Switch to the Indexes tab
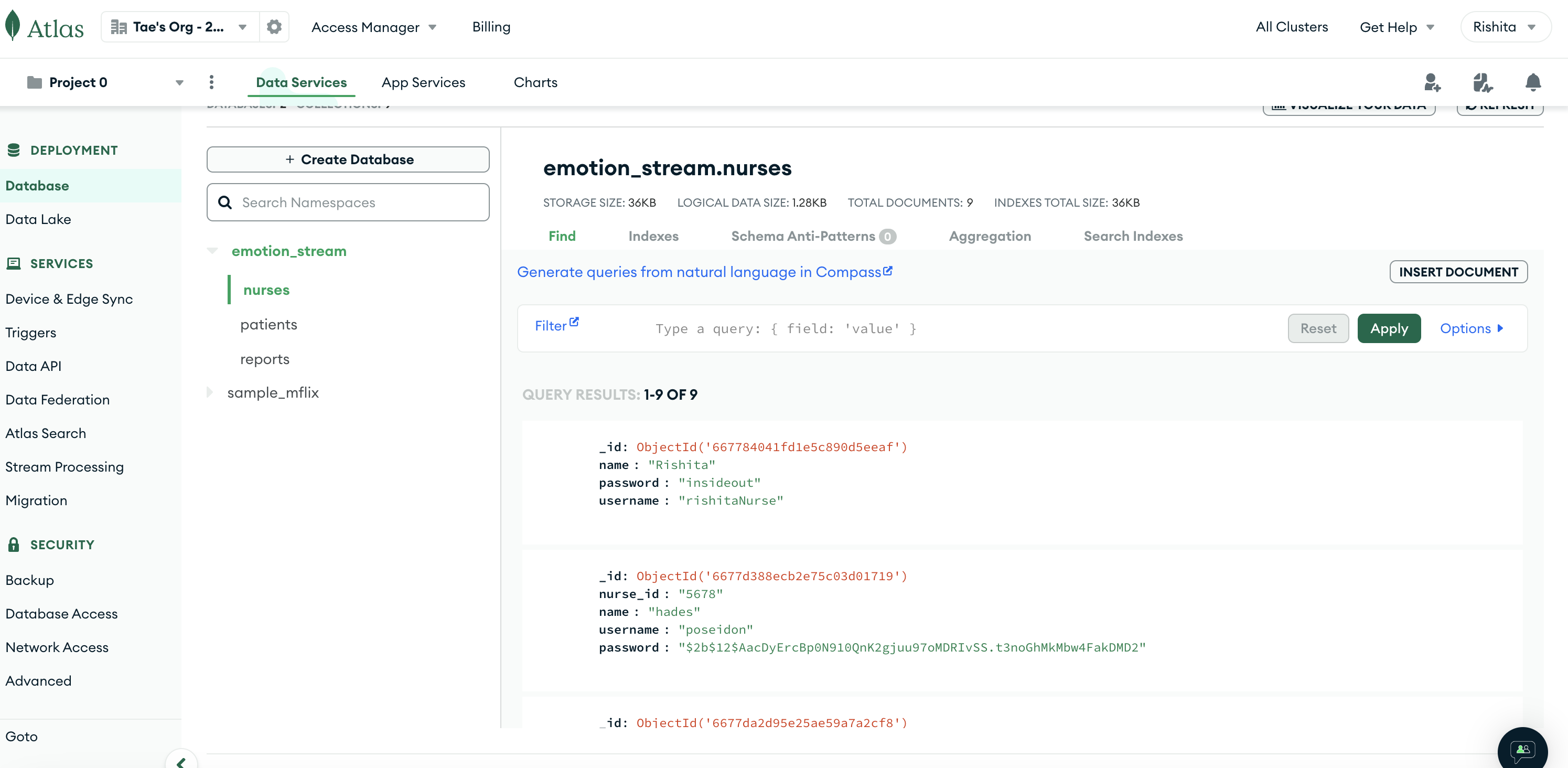This screenshot has height=768, width=1568. tap(652, 236)
